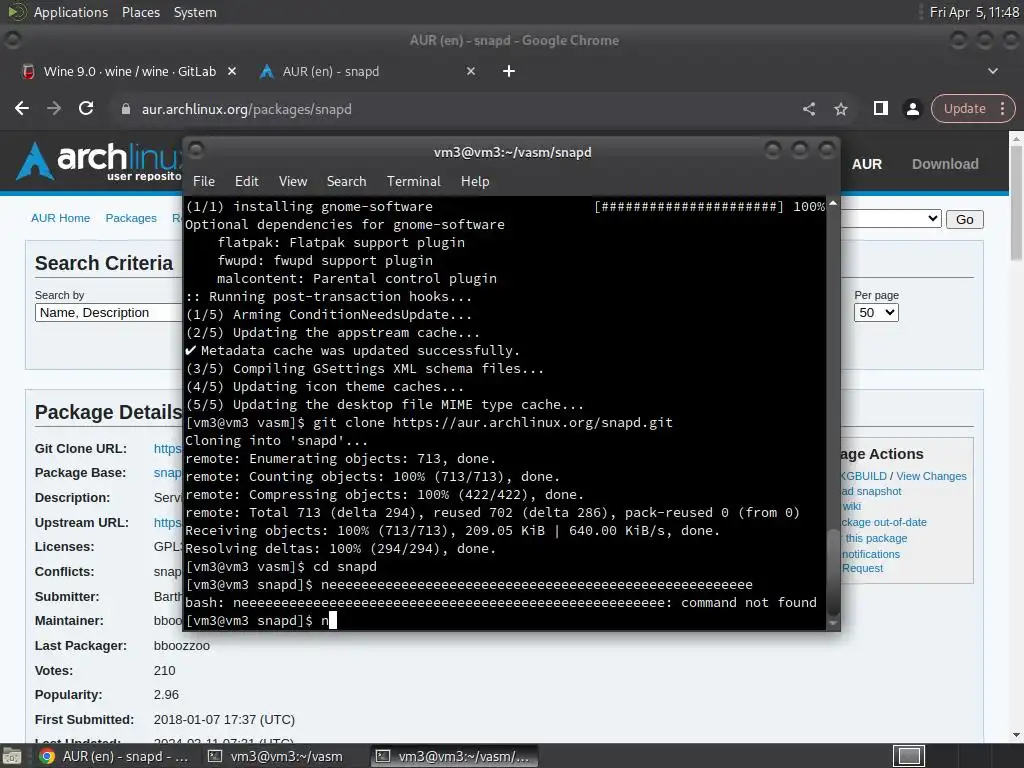Reload the AUR snapd page

tap(86, 108)
